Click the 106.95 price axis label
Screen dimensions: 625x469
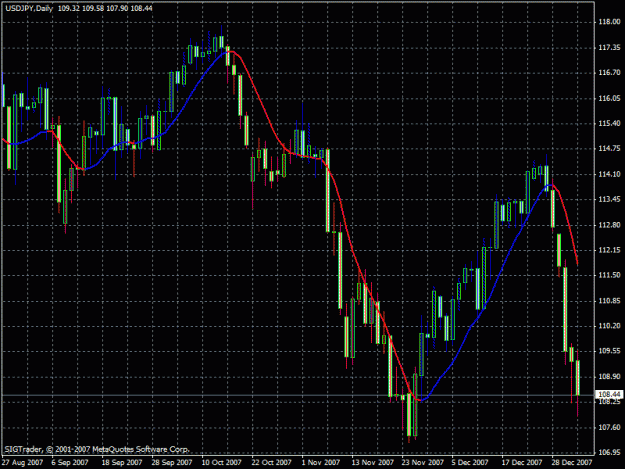click(x=609, y=453)
